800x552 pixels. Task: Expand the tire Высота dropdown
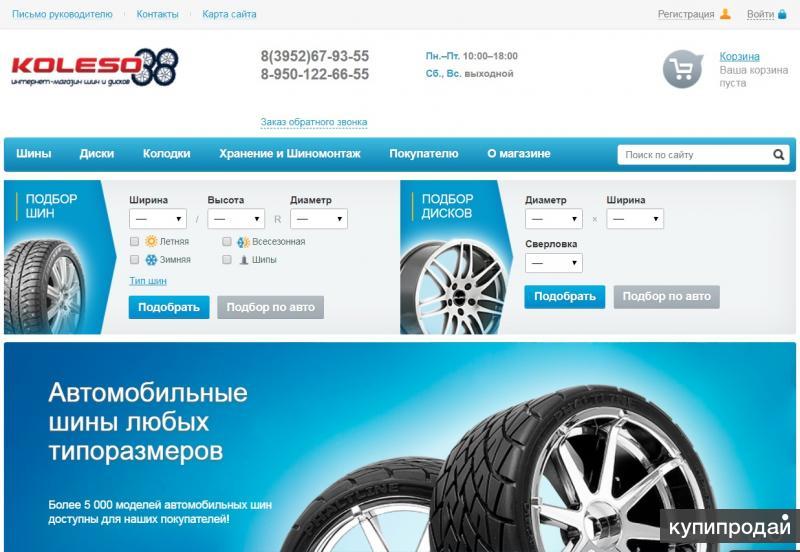236,219
